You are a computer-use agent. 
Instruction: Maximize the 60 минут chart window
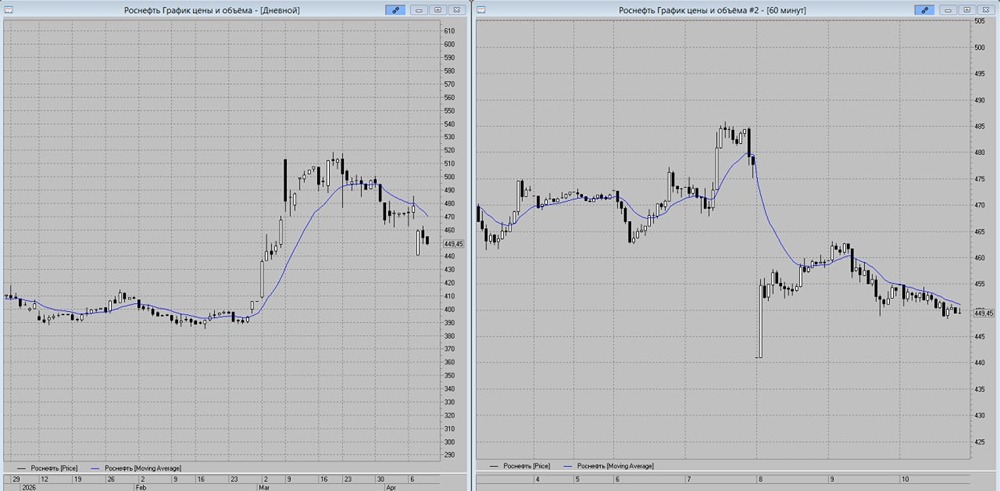pos(967,10)
